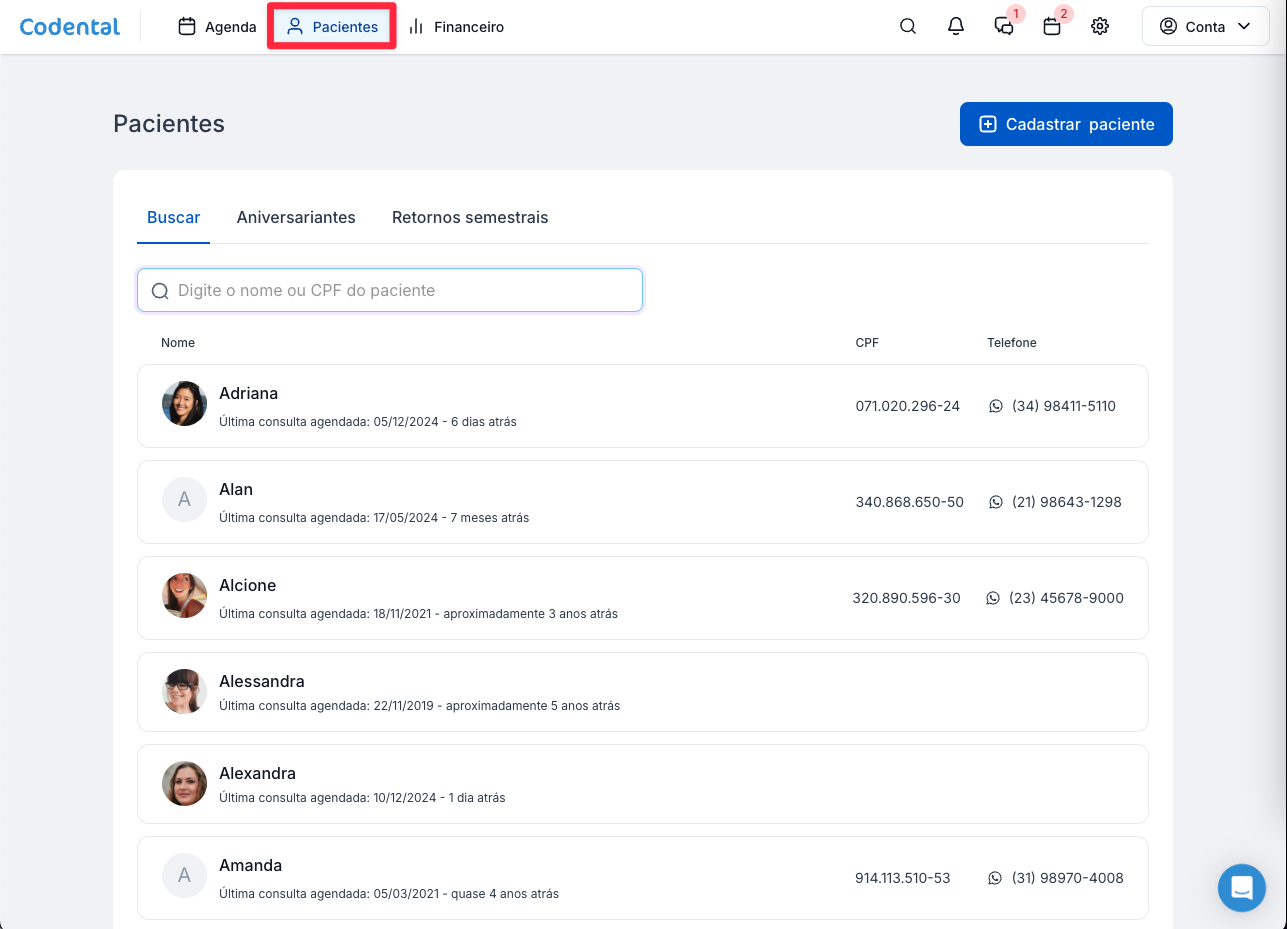Open calendar alerts icon with badge 2
The image size is (1287, 929).
pyautogui.click(x=1052, y=27)
